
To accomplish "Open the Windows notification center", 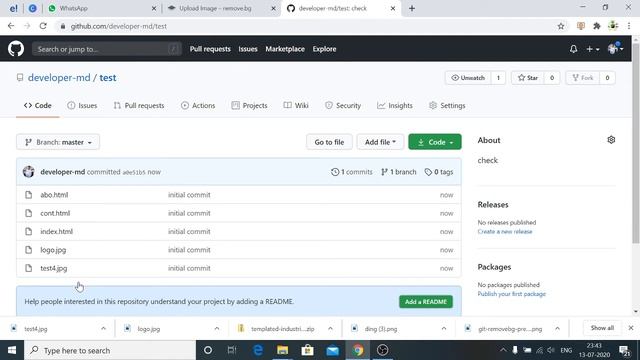I will coord(624,350).
